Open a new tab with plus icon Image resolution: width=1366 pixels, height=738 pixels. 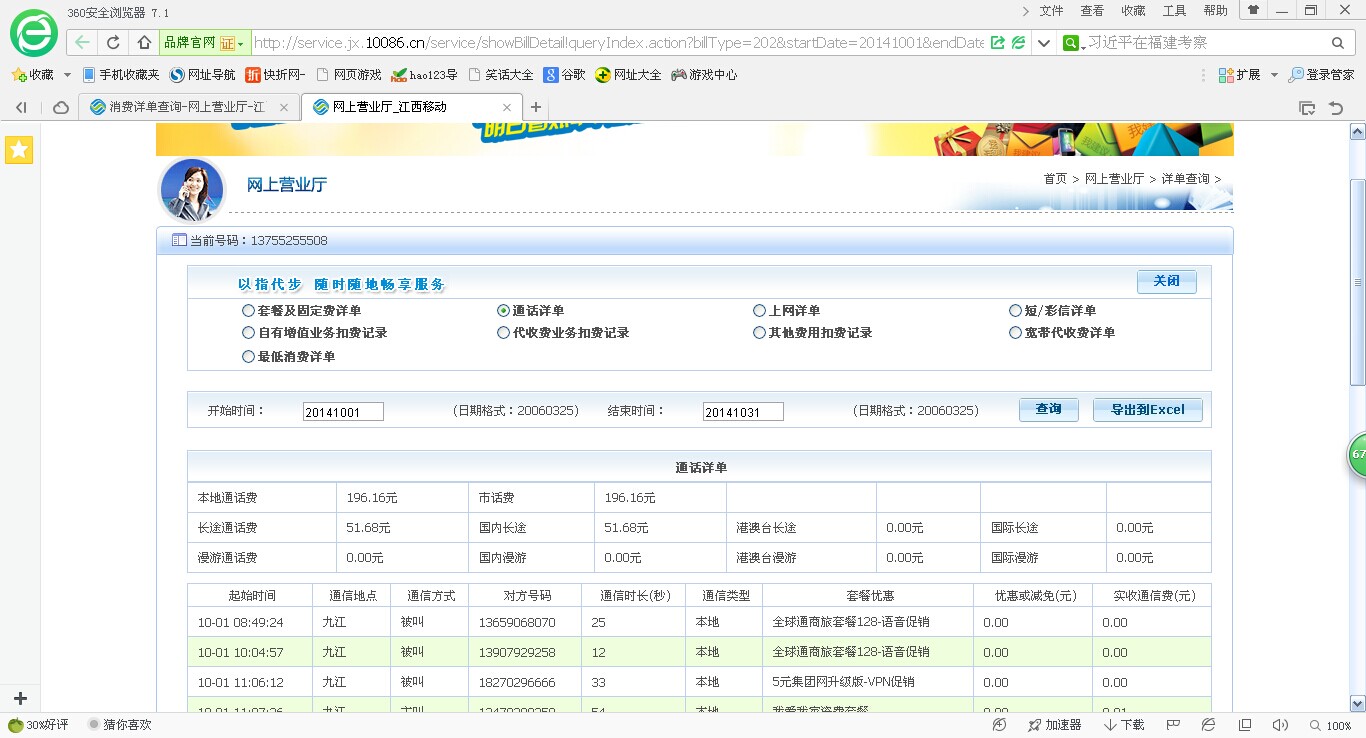[x=536, y=107]
